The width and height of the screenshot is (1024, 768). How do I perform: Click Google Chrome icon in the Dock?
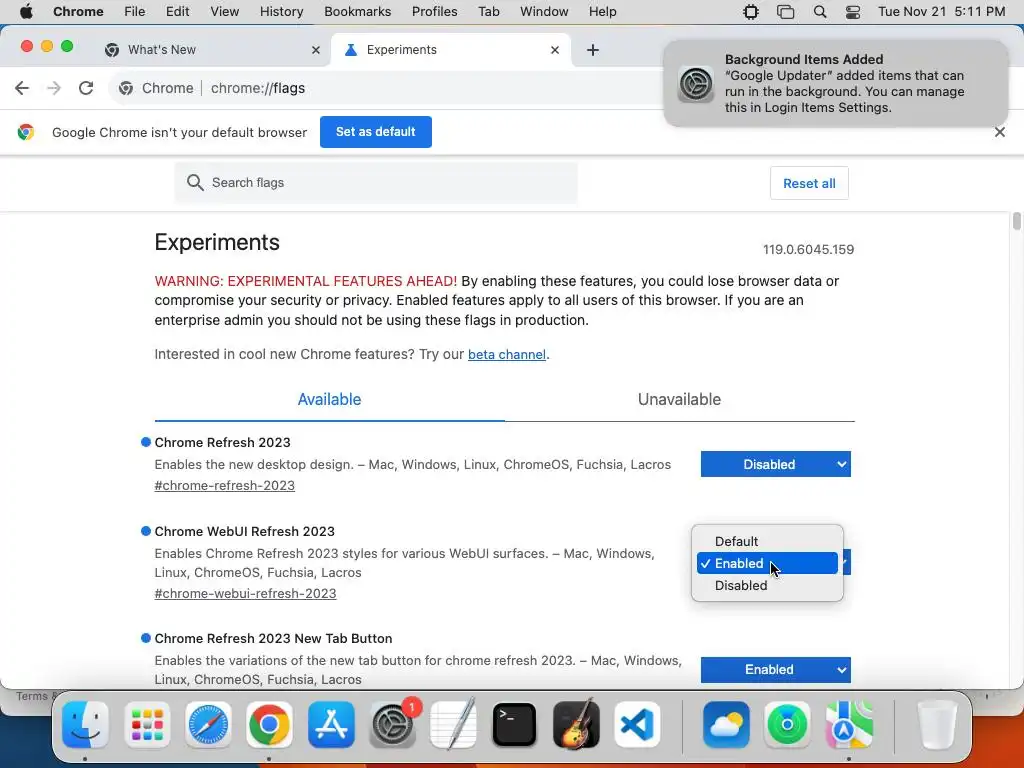point(269,724)
